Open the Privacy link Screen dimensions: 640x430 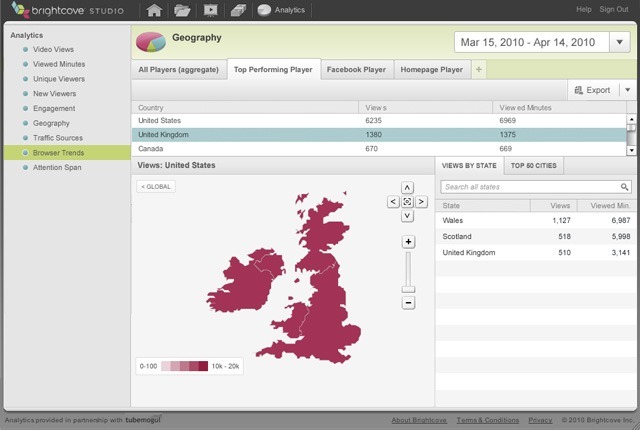click(540, 420)
